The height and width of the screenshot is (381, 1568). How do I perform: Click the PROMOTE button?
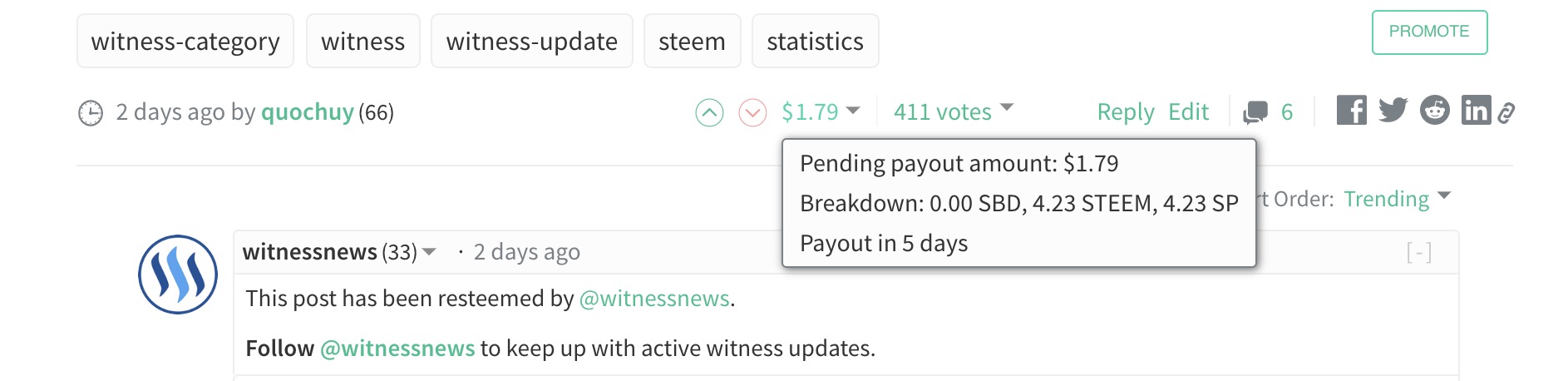1429,32
